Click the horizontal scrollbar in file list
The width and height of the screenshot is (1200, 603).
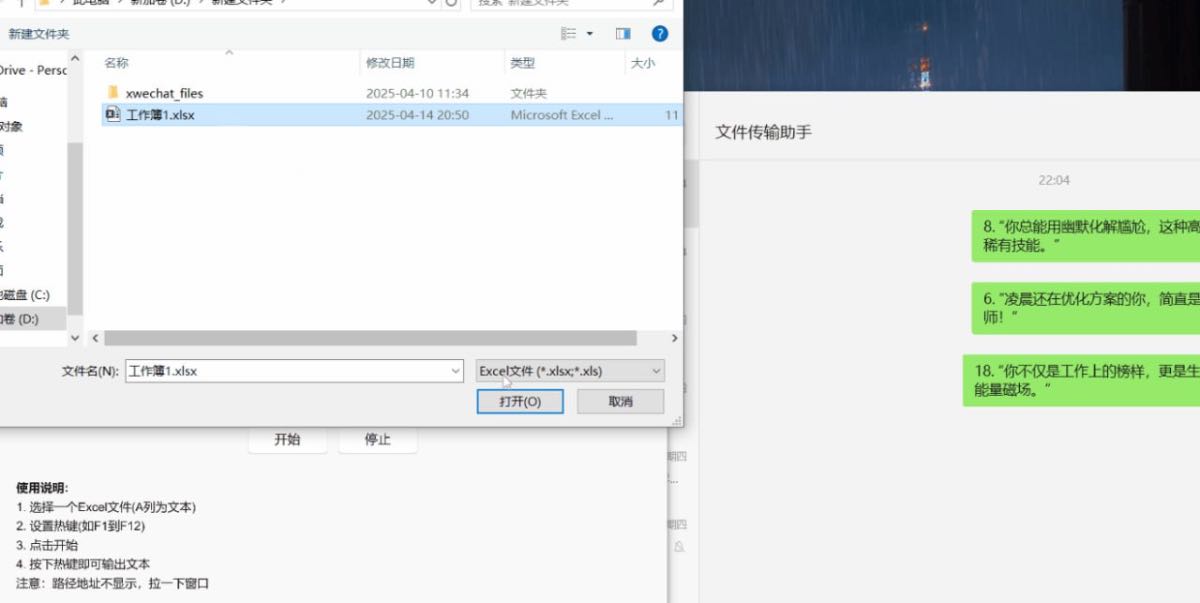tap(370, 339)
